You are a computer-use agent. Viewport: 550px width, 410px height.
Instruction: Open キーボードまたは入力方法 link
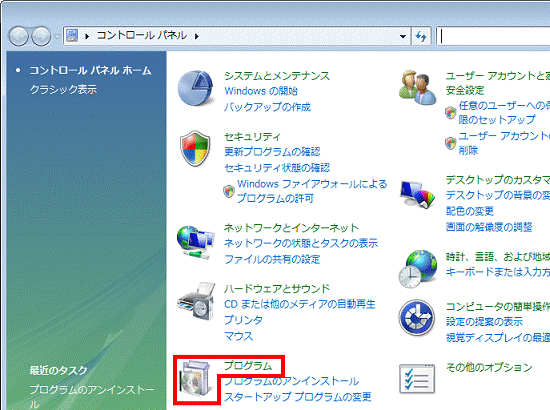tap(498, 272)
